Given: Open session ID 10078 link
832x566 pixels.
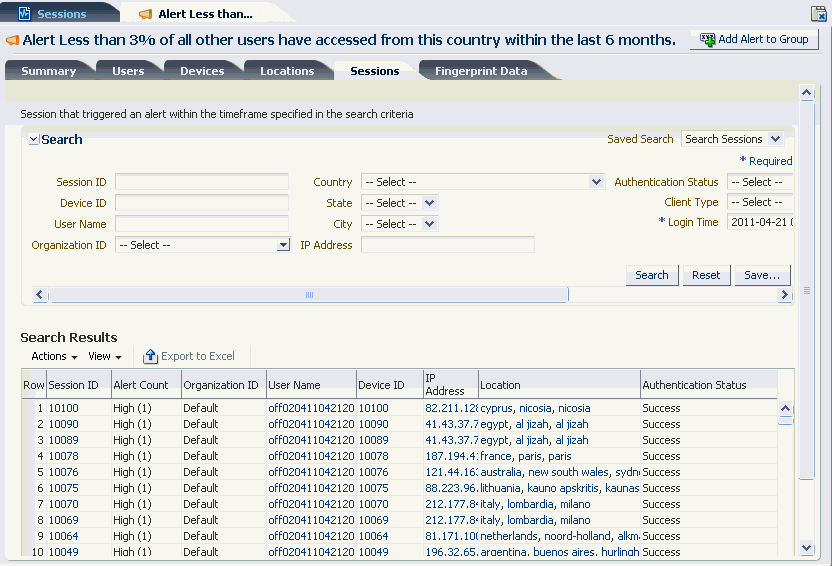Looking at the screenshot, I should pos(63,456).
